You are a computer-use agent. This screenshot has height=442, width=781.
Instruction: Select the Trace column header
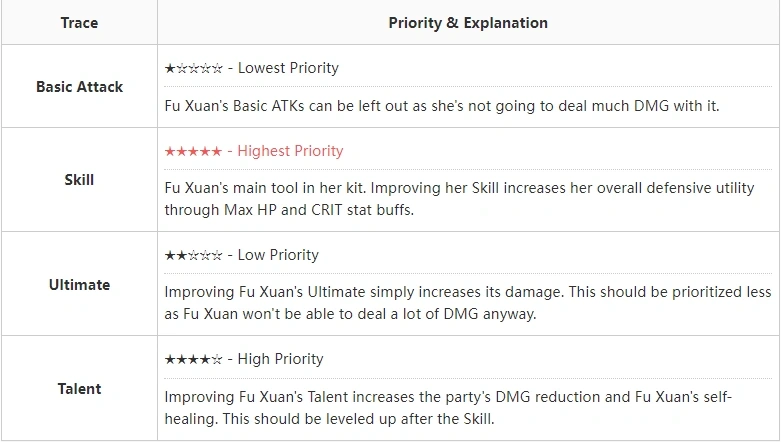79,23
